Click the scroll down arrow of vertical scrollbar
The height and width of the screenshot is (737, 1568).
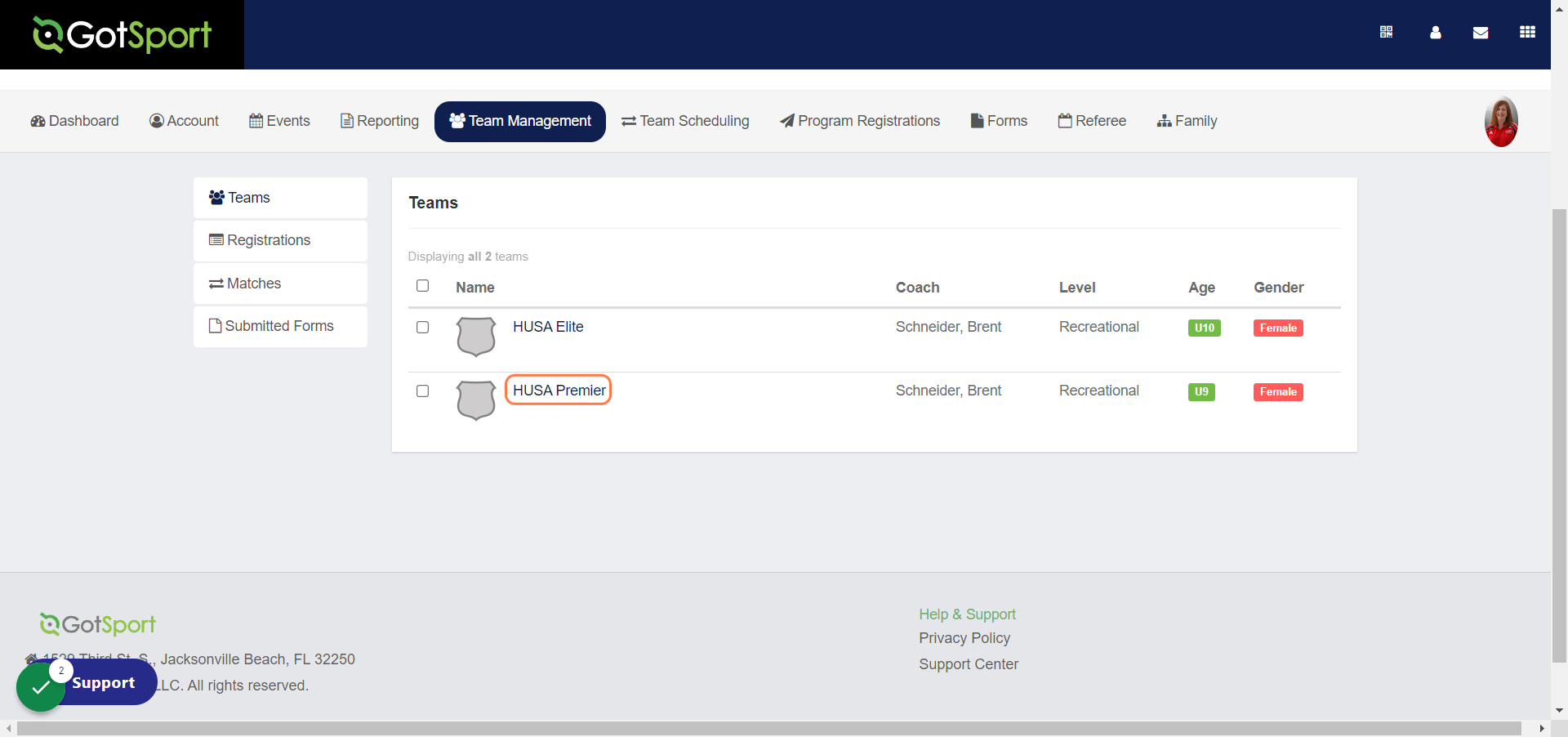pyautogui.click(x=1560, y=711)
